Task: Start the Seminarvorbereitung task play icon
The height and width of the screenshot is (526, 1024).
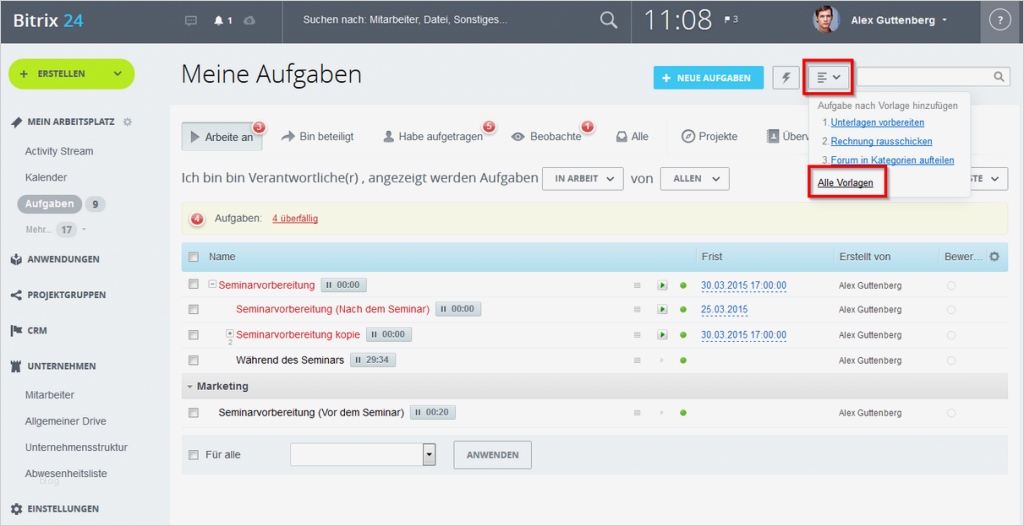Action: (x=662, y=286)
